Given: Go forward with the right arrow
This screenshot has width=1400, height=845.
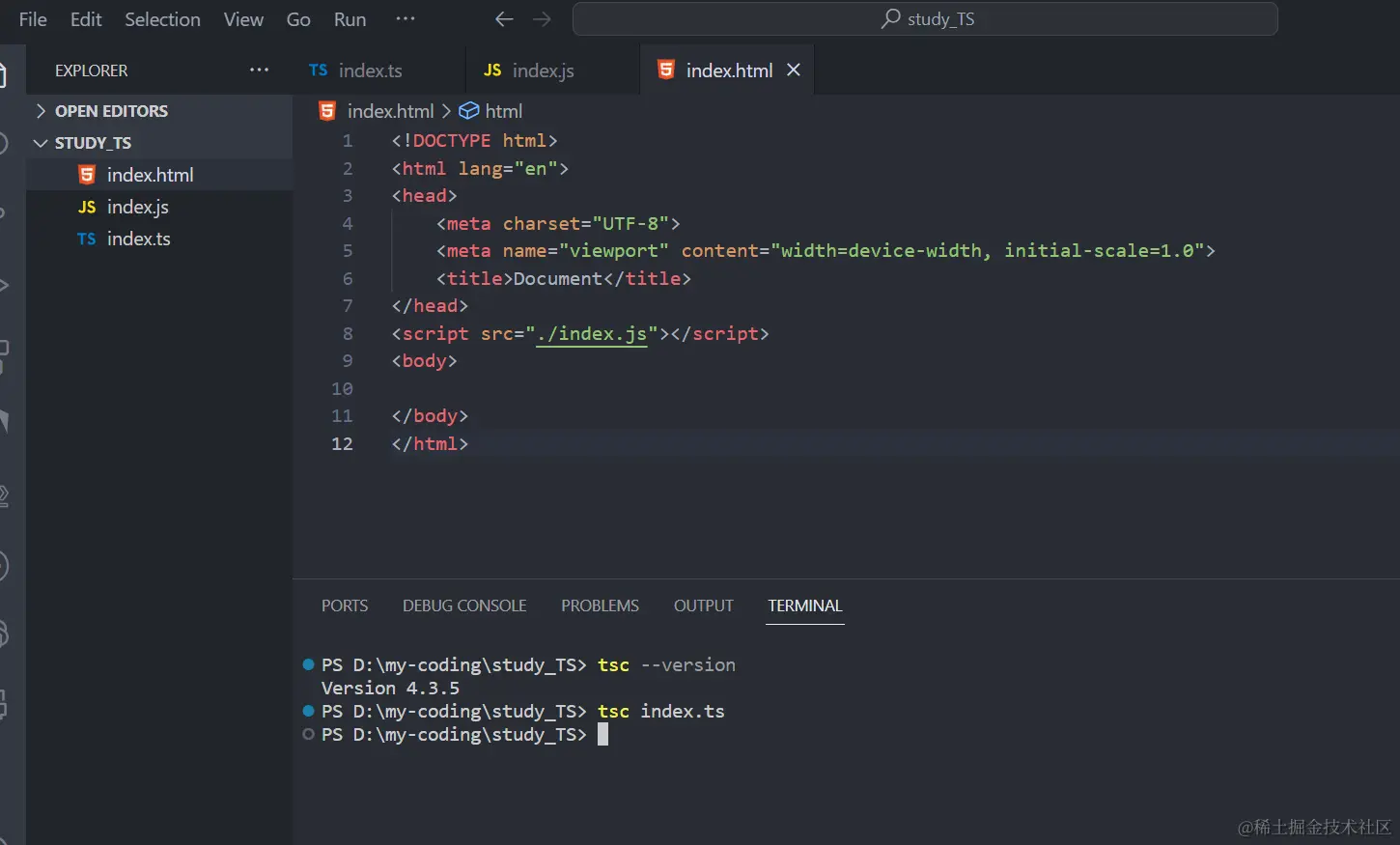Looking at the screenshot, I should pyautogui.click(x=542, y=19).
